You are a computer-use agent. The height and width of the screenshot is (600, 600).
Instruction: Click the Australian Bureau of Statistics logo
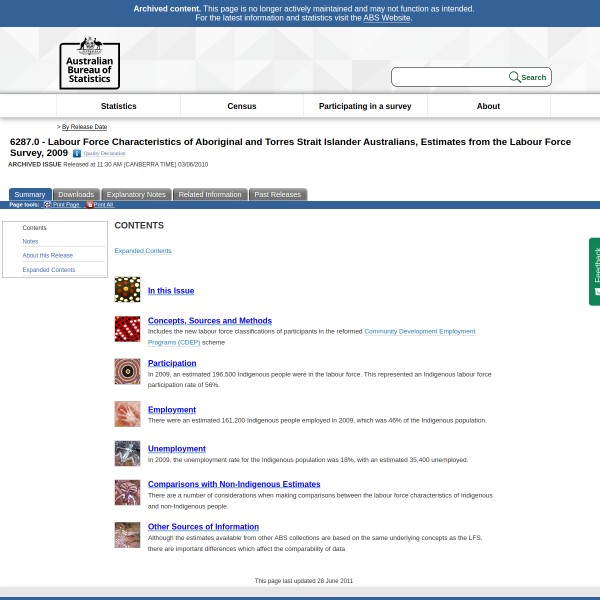point(89,62)
